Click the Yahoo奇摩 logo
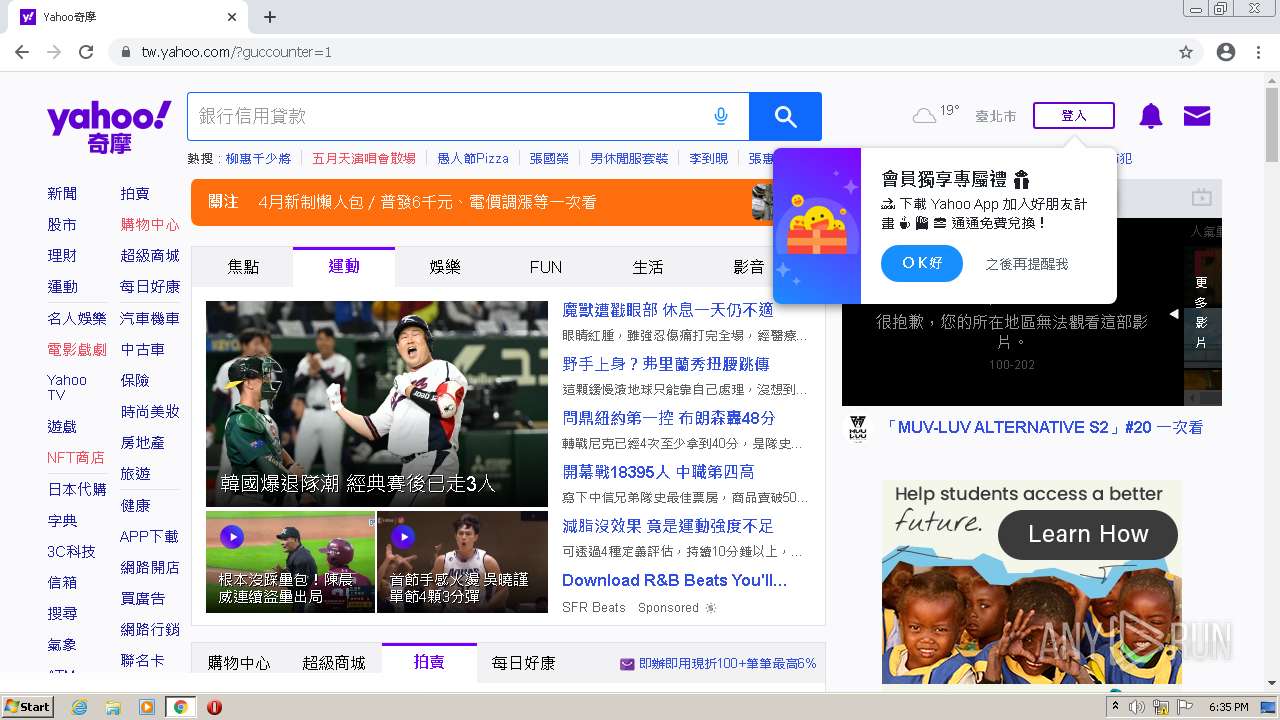The height and width of the screenshot is (720, 1280). tap(109, 127)
